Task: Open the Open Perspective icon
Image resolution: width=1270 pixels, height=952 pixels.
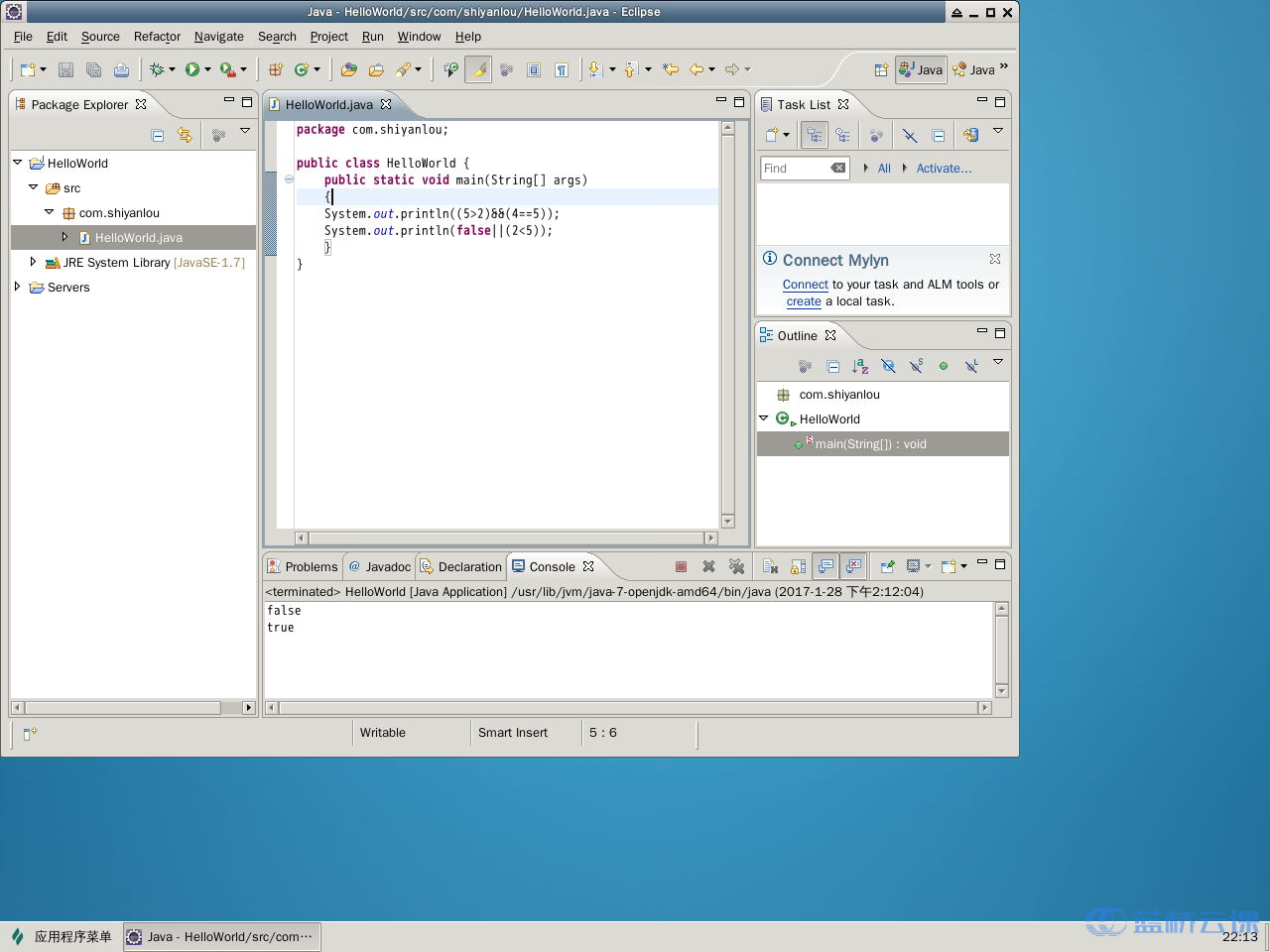Action: tap(880, 69)
